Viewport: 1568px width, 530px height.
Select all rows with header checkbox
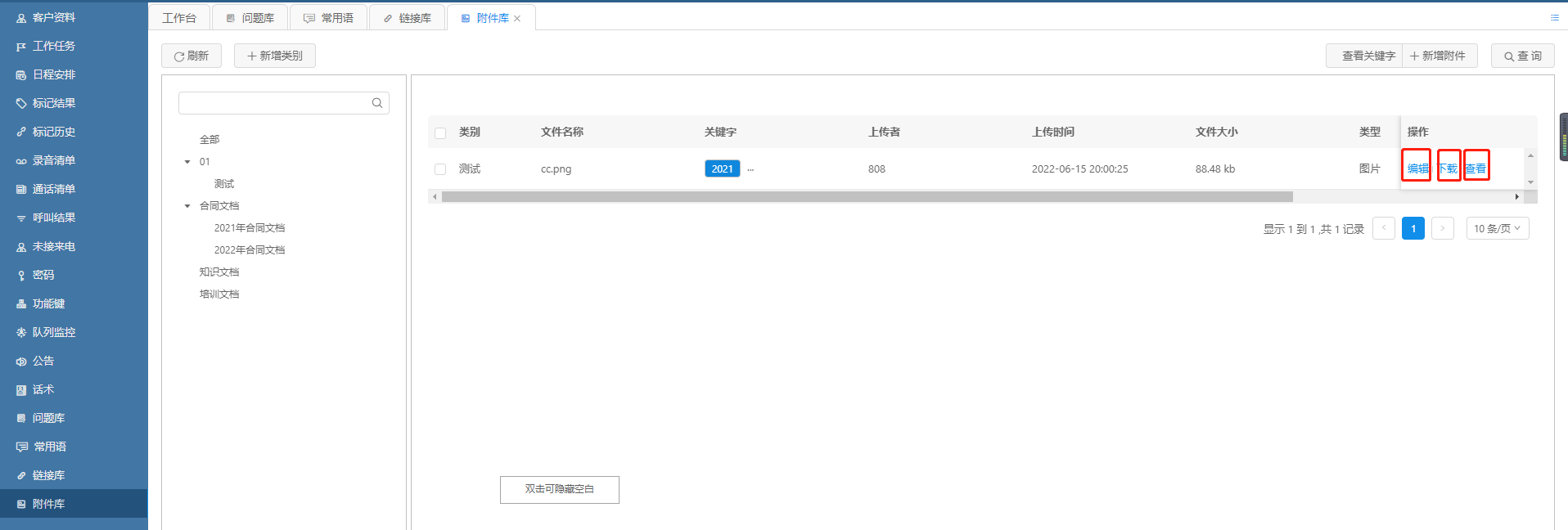[x=440, y=132]
